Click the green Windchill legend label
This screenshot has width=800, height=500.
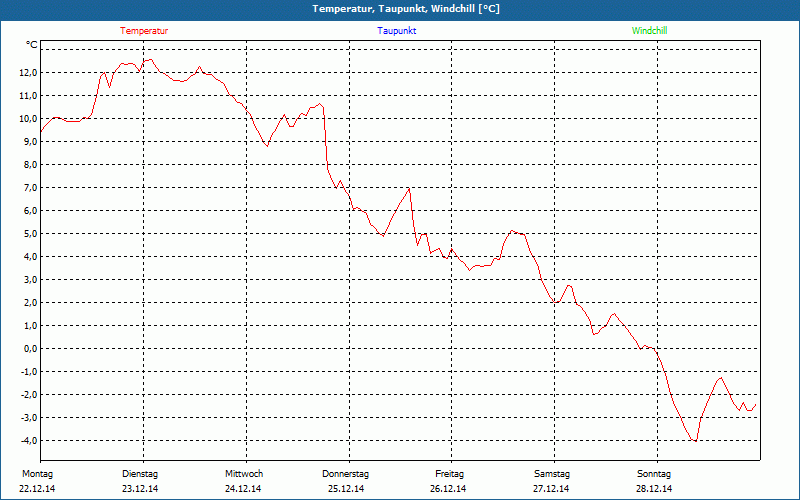[x=649, y=31]
